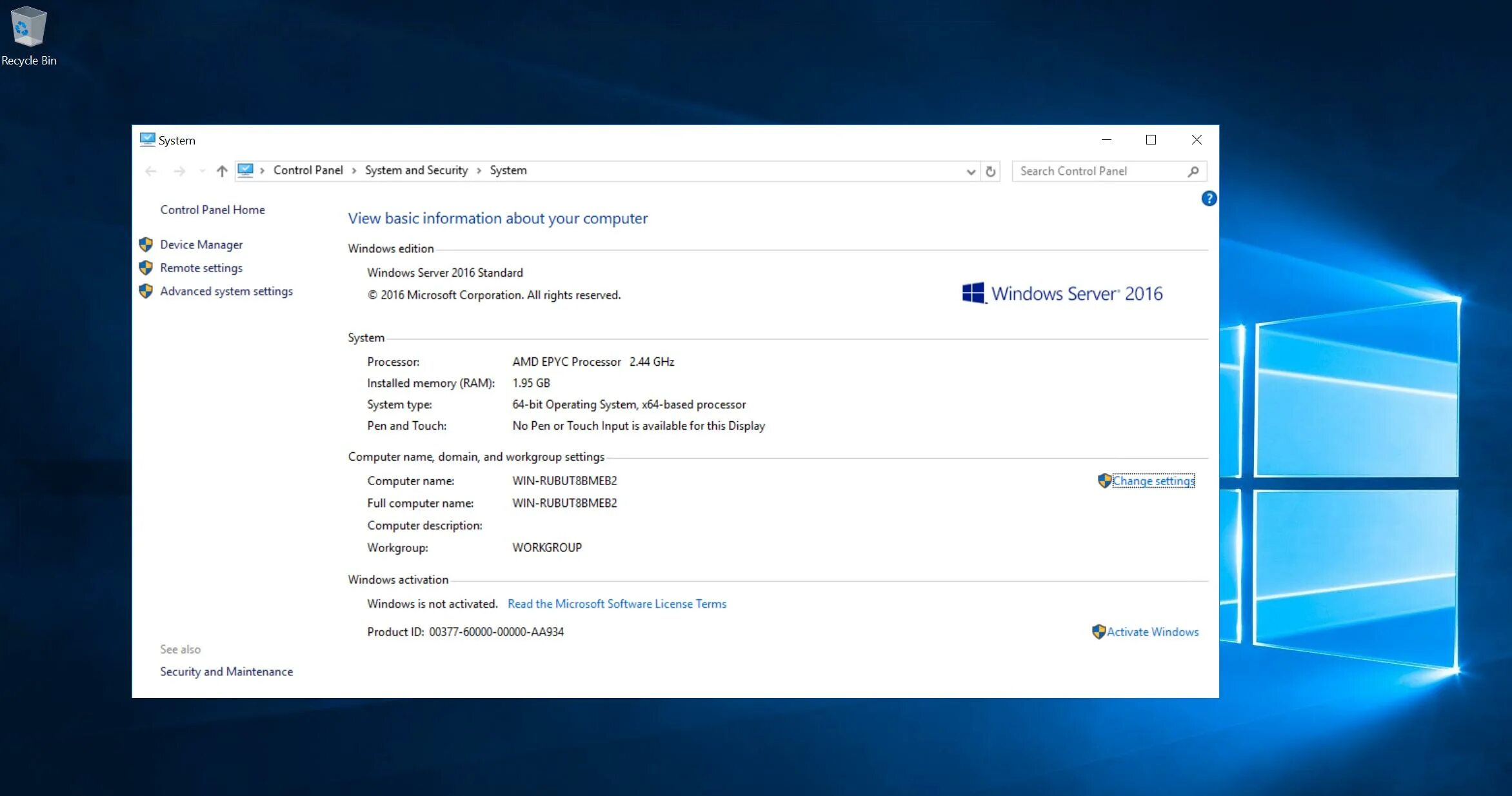Viewport: 1512px width, 796px height.
Task: Select System and Security breadcrumb
Action: tap(416, 170)
